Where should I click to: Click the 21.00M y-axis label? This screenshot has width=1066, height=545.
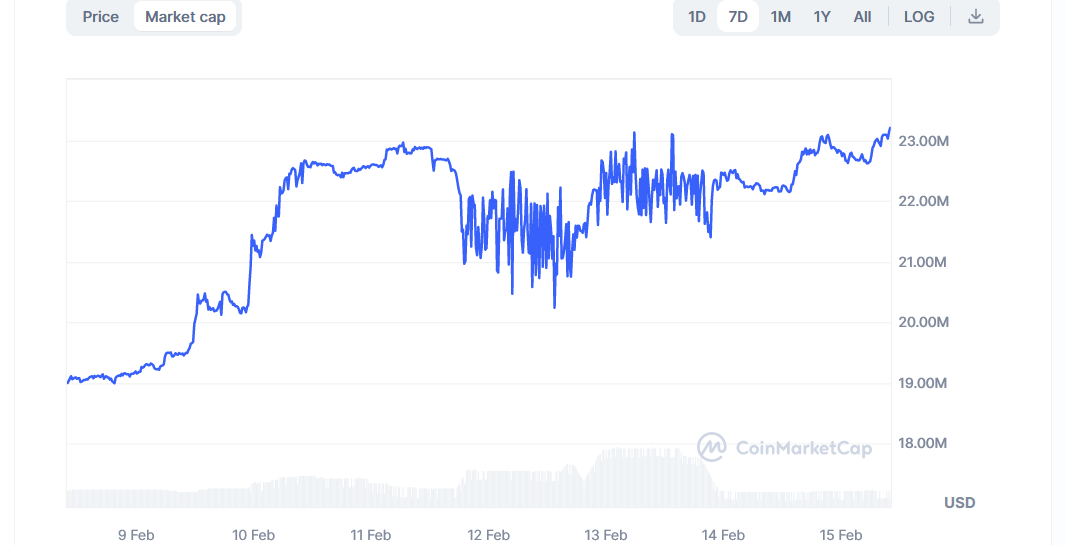923,262
